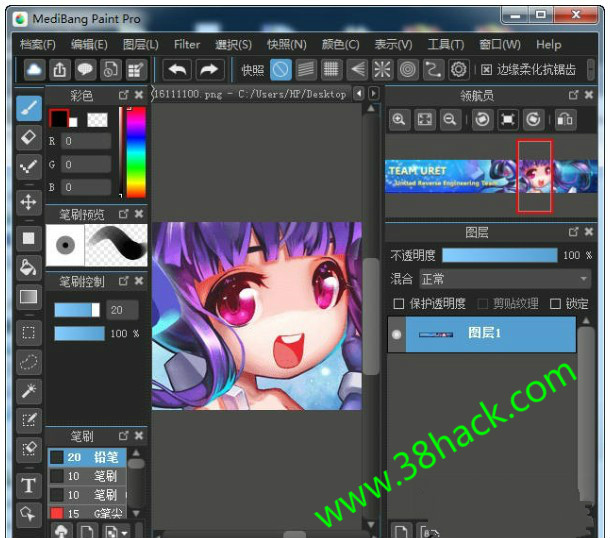Select the Text tool
The image size is (611, 538).
[x=29, y=485]
